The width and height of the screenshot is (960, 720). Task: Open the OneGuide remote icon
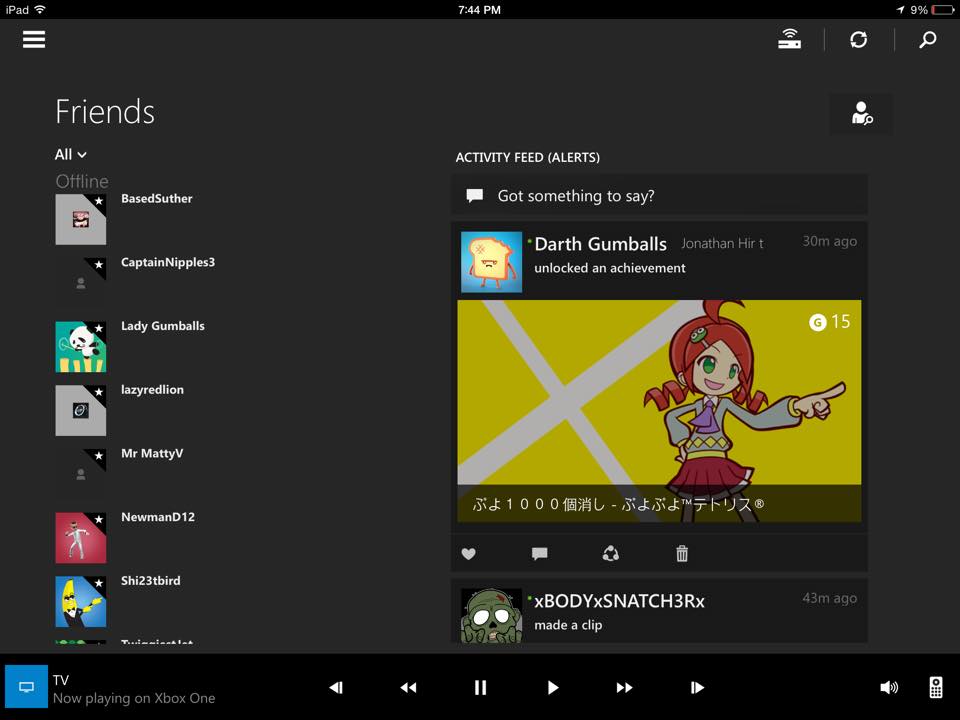pyautogui.click(x=935, y=687)
